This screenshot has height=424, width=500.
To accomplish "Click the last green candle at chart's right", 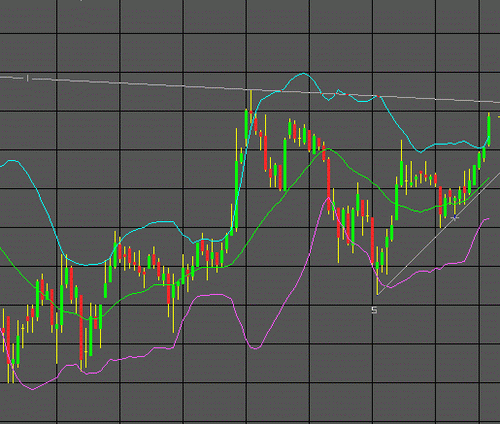I will (489, 130).
